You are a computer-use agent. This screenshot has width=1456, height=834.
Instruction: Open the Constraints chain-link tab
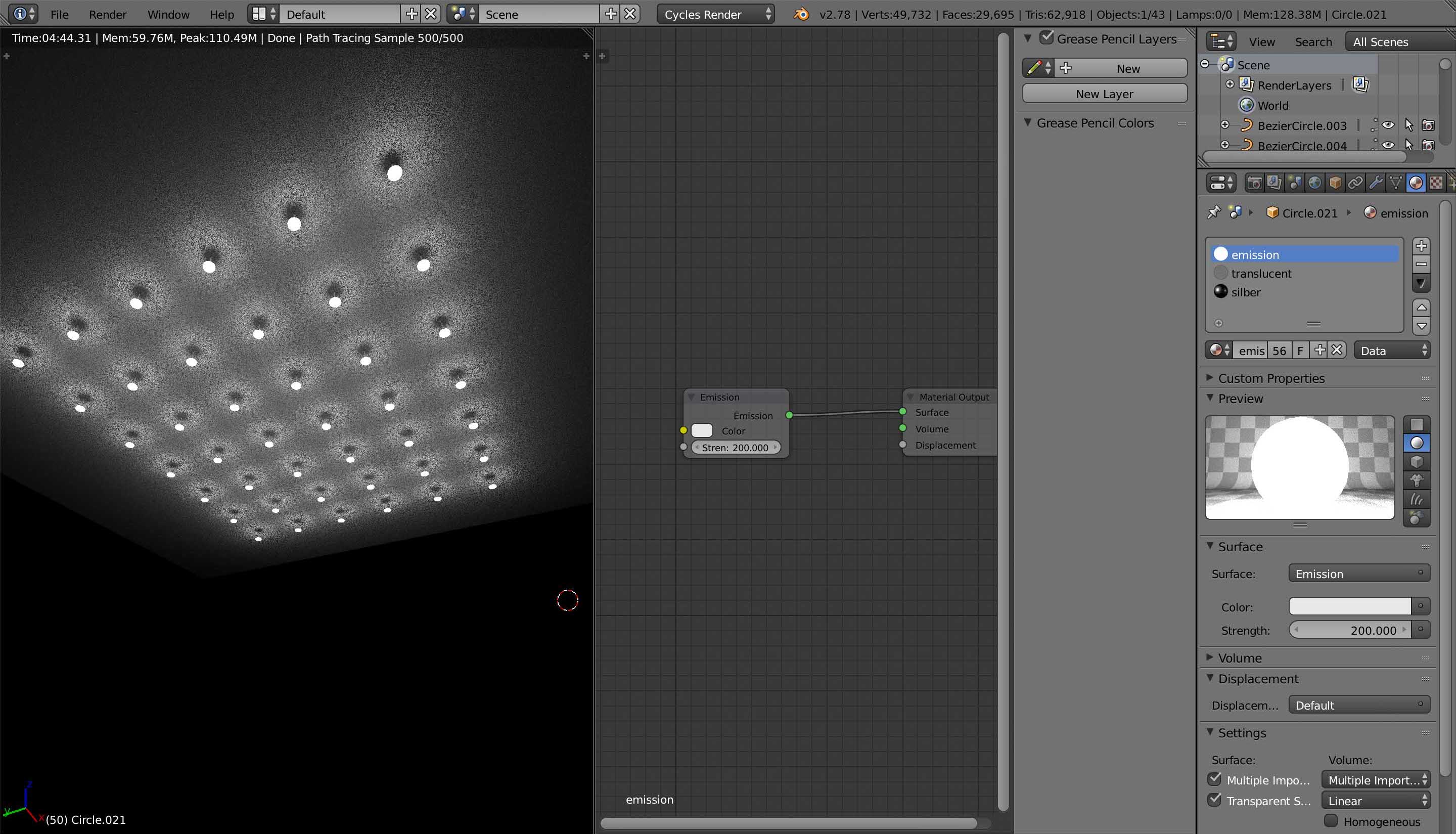[x=1355, y=183]
